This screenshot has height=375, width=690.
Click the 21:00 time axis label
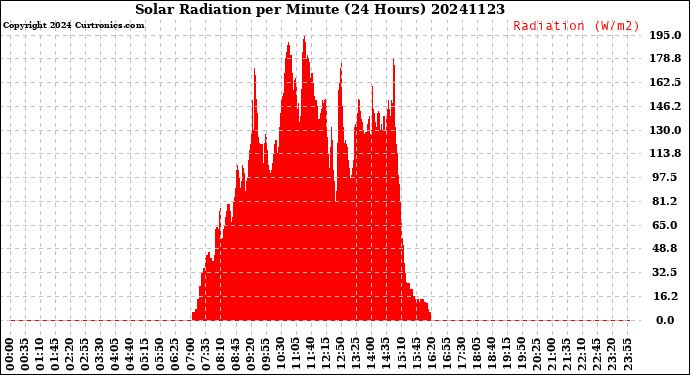[551, 355]
